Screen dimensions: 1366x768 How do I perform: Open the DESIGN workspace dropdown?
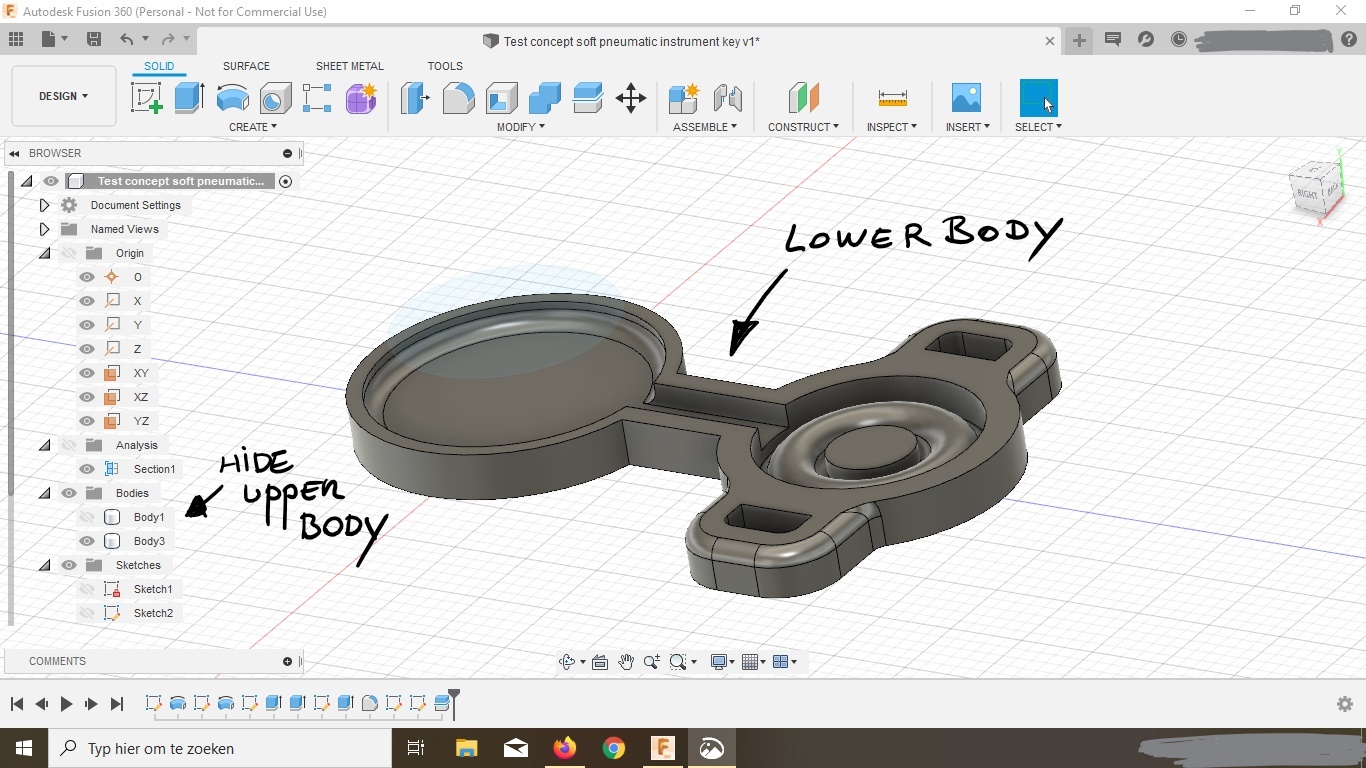pyautogui.click(x=64, y=96)
